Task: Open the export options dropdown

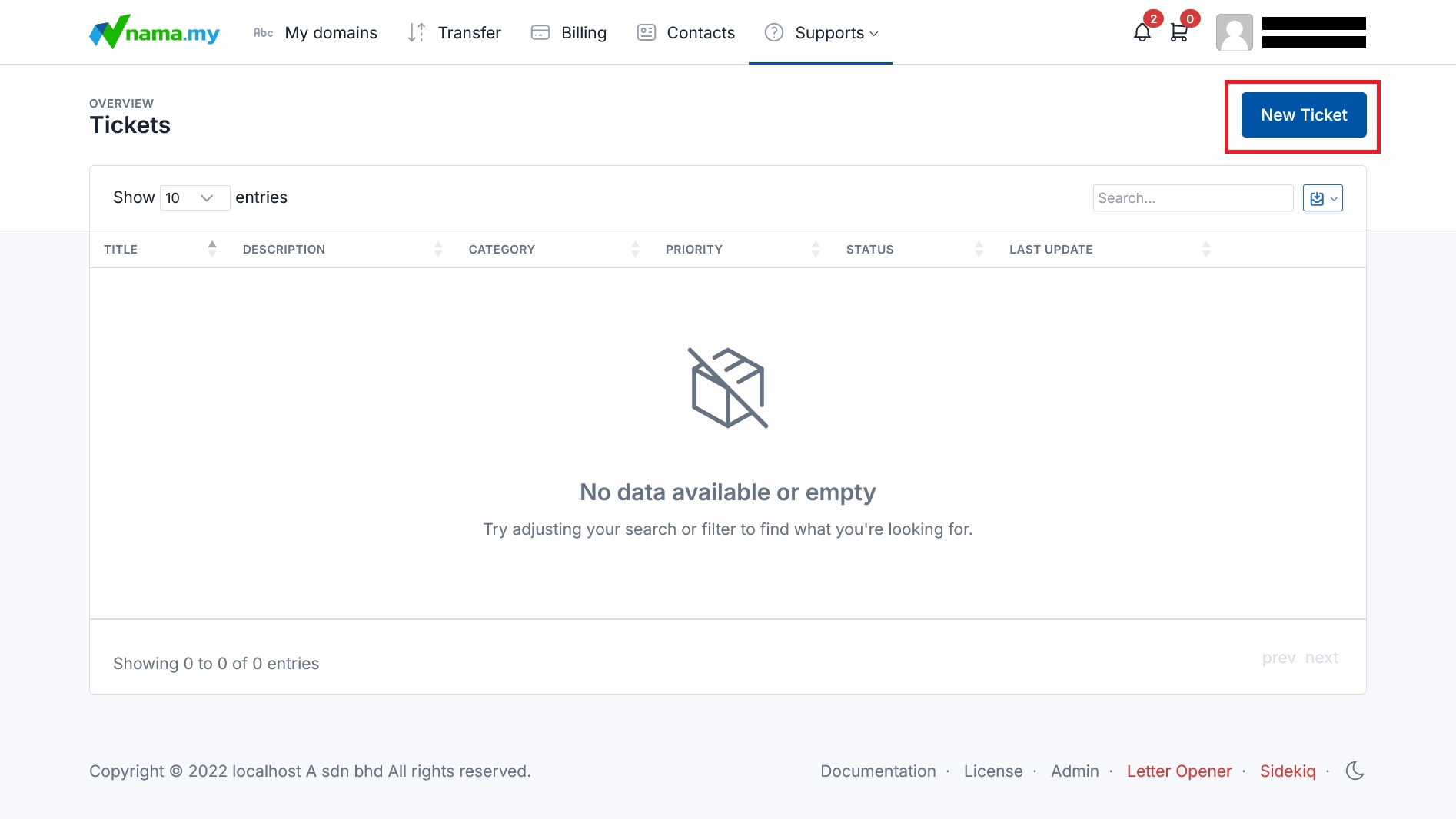Action: (1322, 198)
